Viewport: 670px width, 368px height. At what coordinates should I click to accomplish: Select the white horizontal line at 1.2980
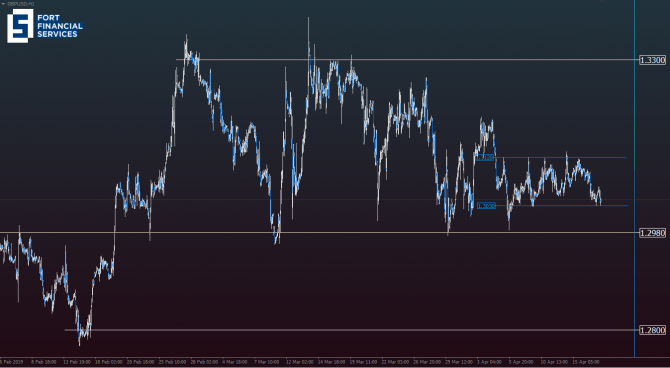tap(319, 233)
